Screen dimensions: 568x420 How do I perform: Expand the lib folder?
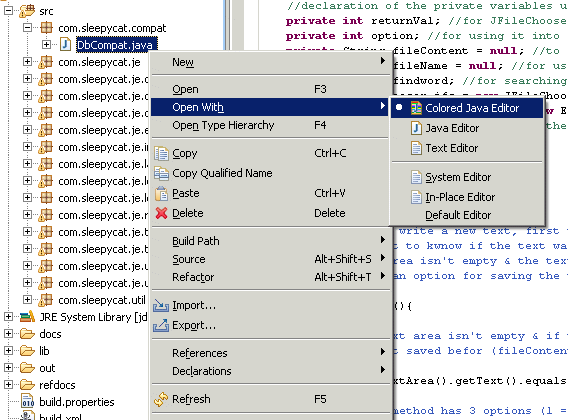point(8,351)
